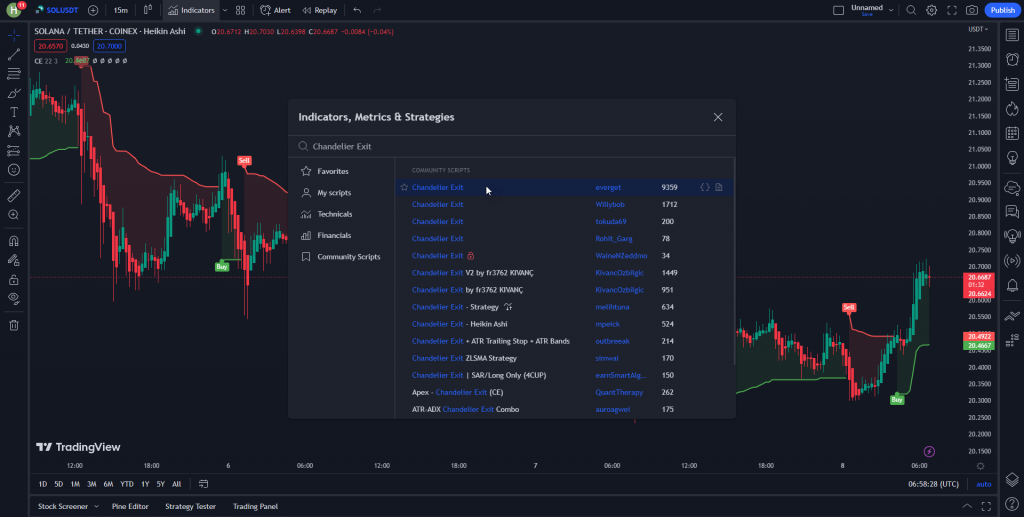
Task: Collapse the bottom panel chevron
Action: click(967, 507)
